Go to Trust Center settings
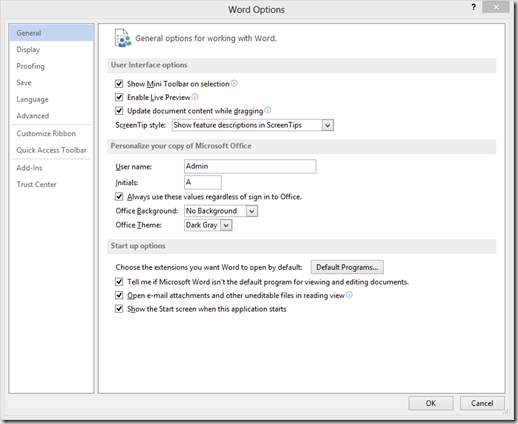Image resolution: width=518 pixels, height=424 pixels. coord(37,184)
